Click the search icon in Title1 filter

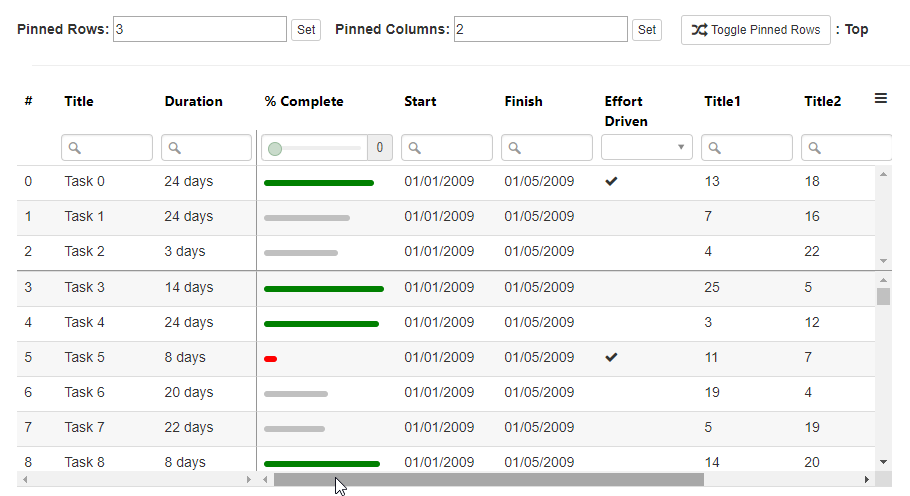tap(714, 148)
